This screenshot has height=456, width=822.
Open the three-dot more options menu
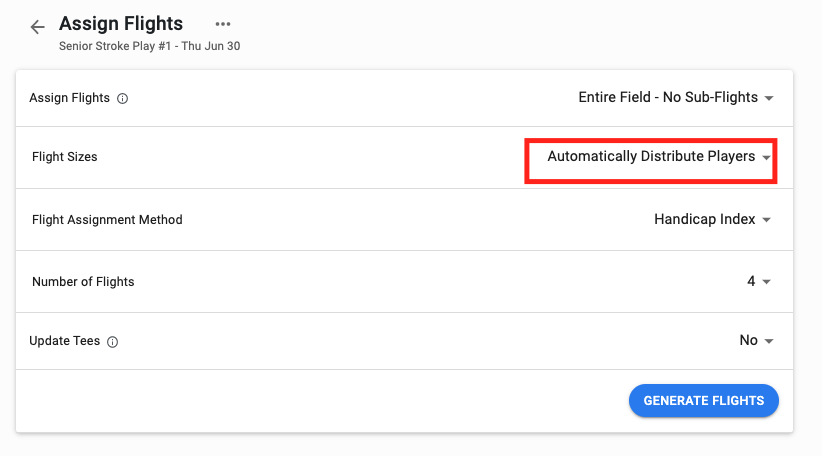(223, 24)
